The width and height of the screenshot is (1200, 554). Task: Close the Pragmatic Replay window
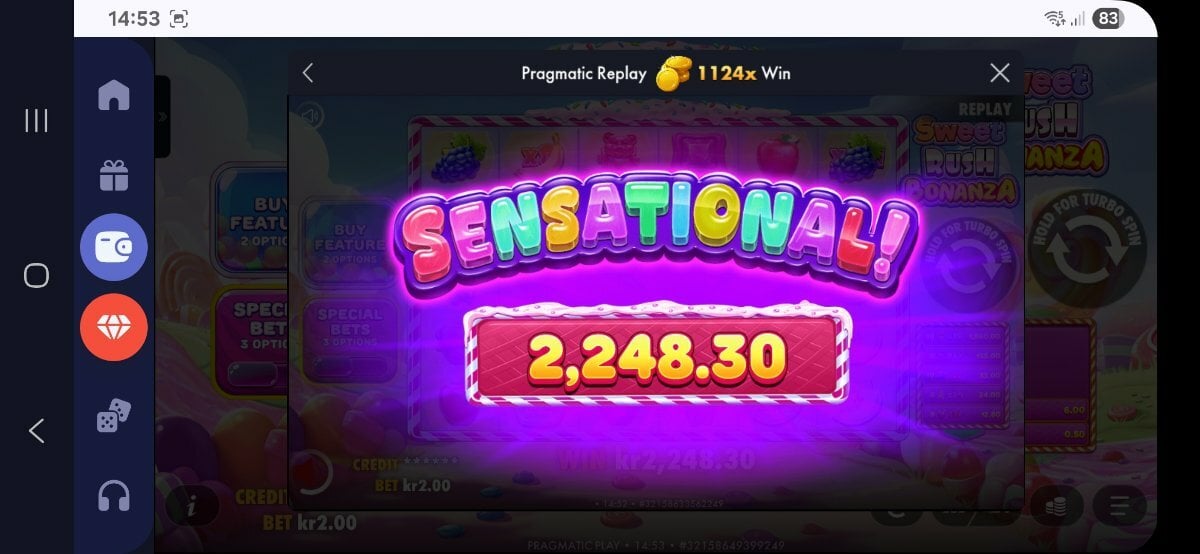pyautogui.click(x=999, y=72)
